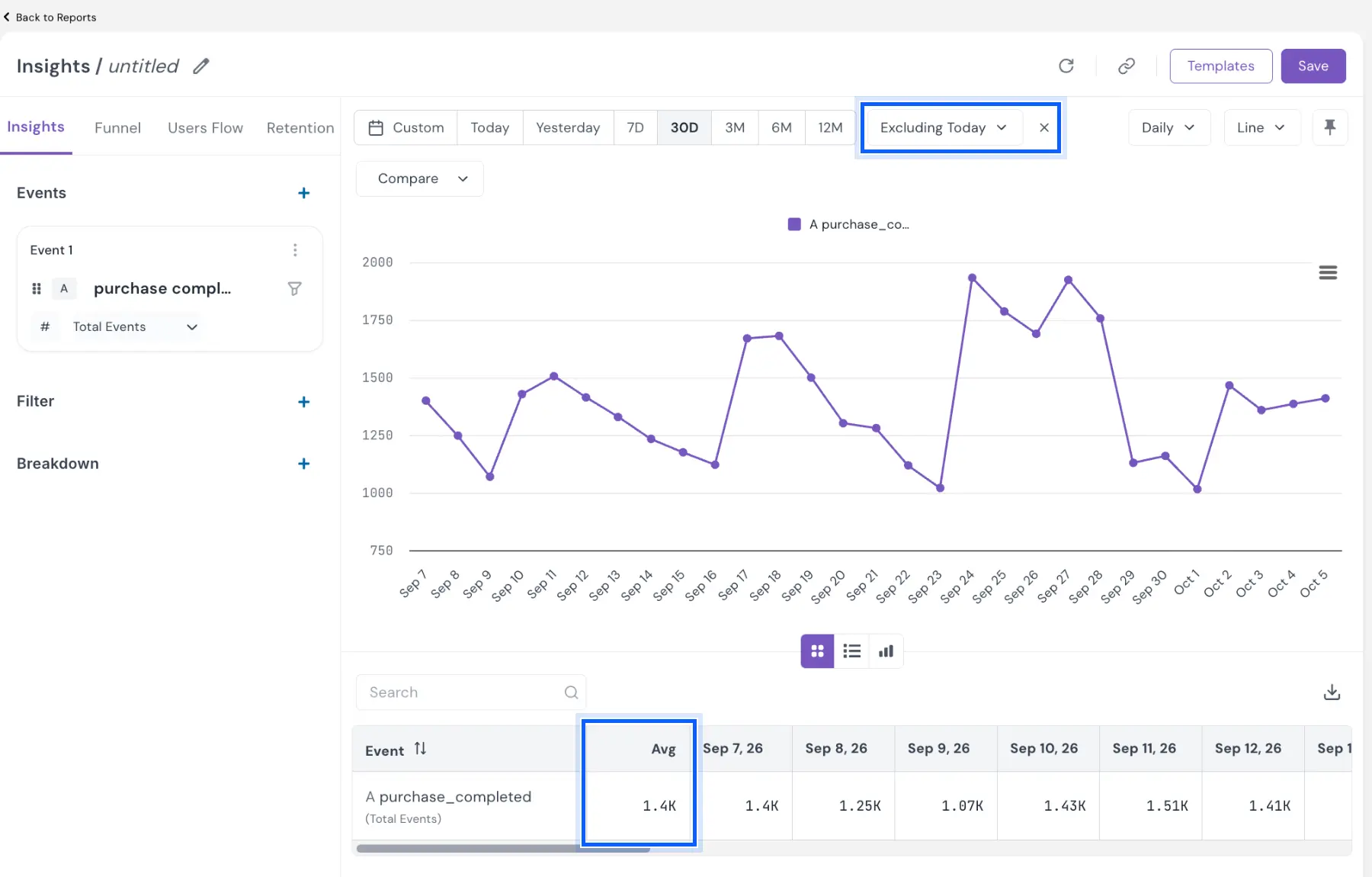Sort the Event column
The width and height of the screenshot is (1372, 877).
point(420,749)
